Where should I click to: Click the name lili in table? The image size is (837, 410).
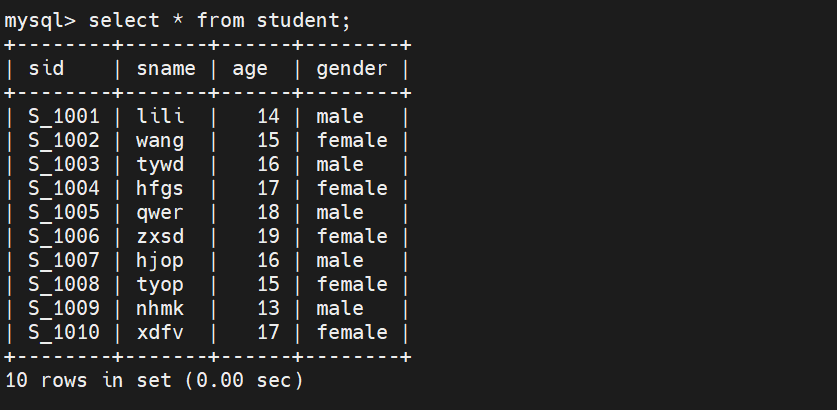click(x=160, y=117)
